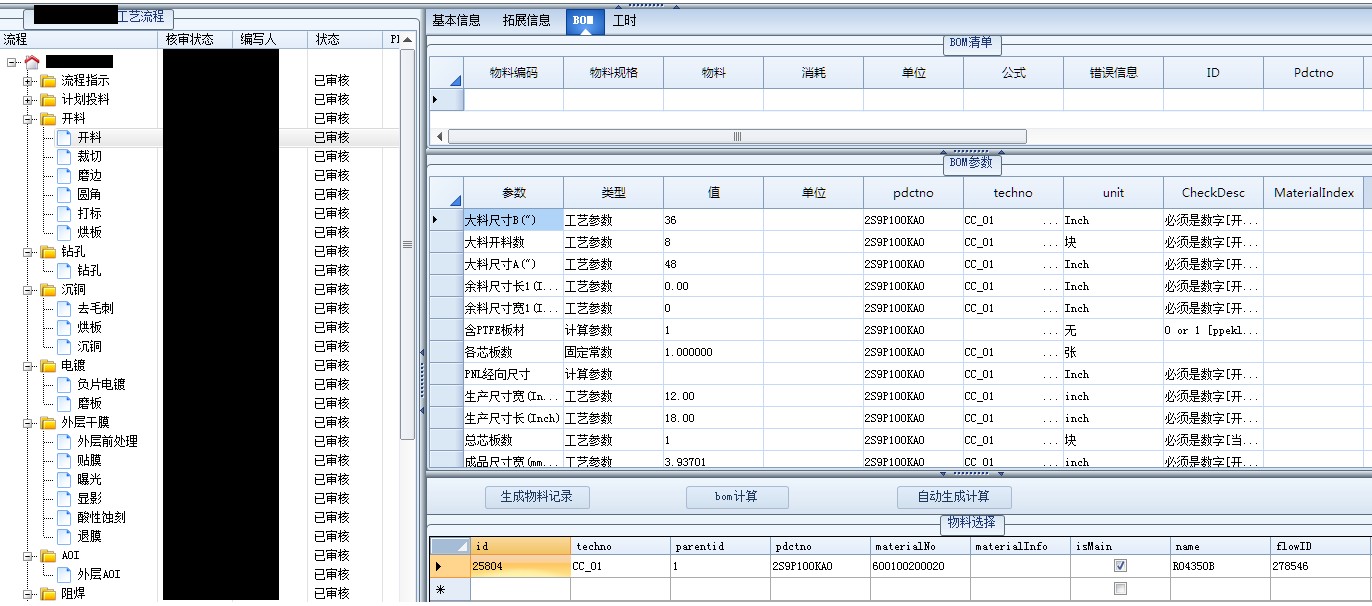The width and height of the screenshot is (1372, 606).
Task: Click the 278546 flowID cell
Action: [1320, 566]
